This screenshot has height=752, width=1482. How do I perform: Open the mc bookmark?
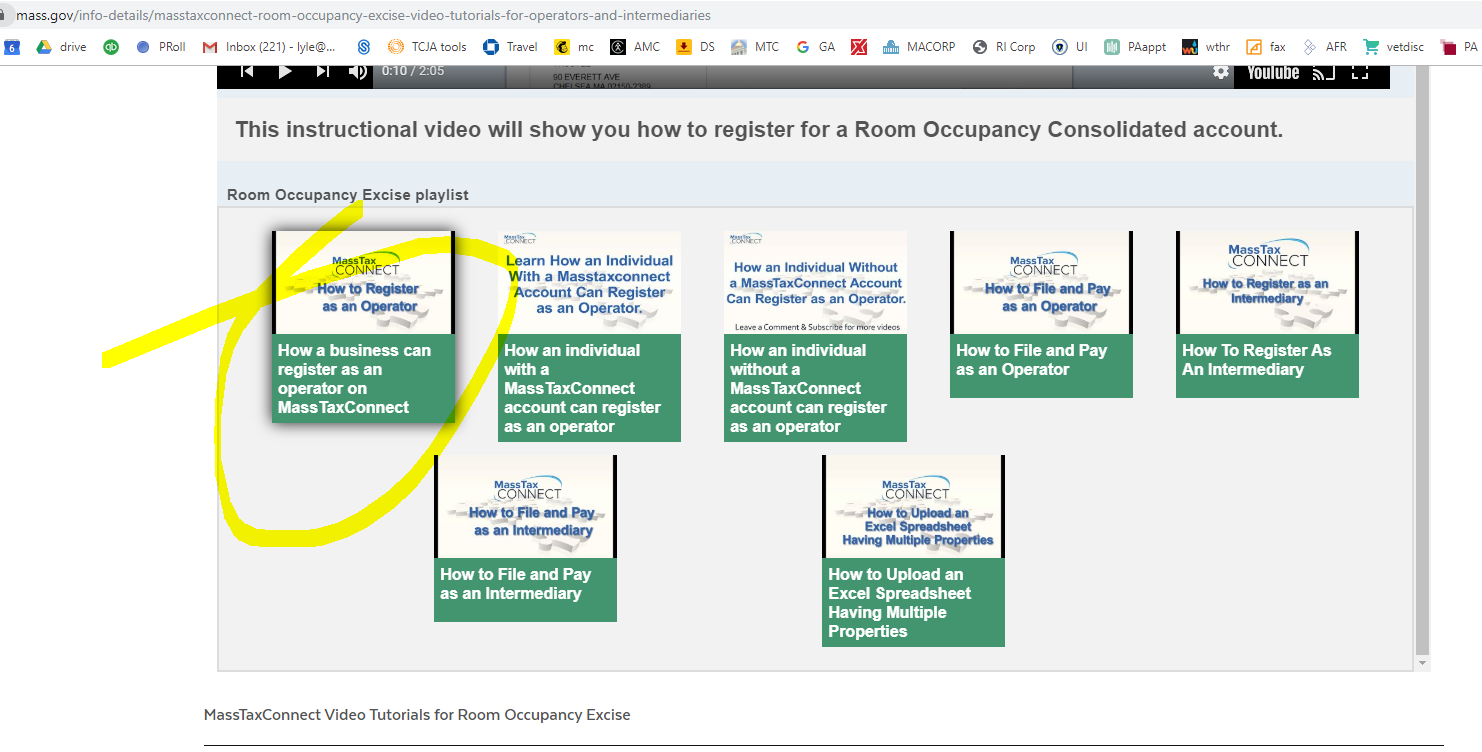pyautogui.click(x=575, y=46)
